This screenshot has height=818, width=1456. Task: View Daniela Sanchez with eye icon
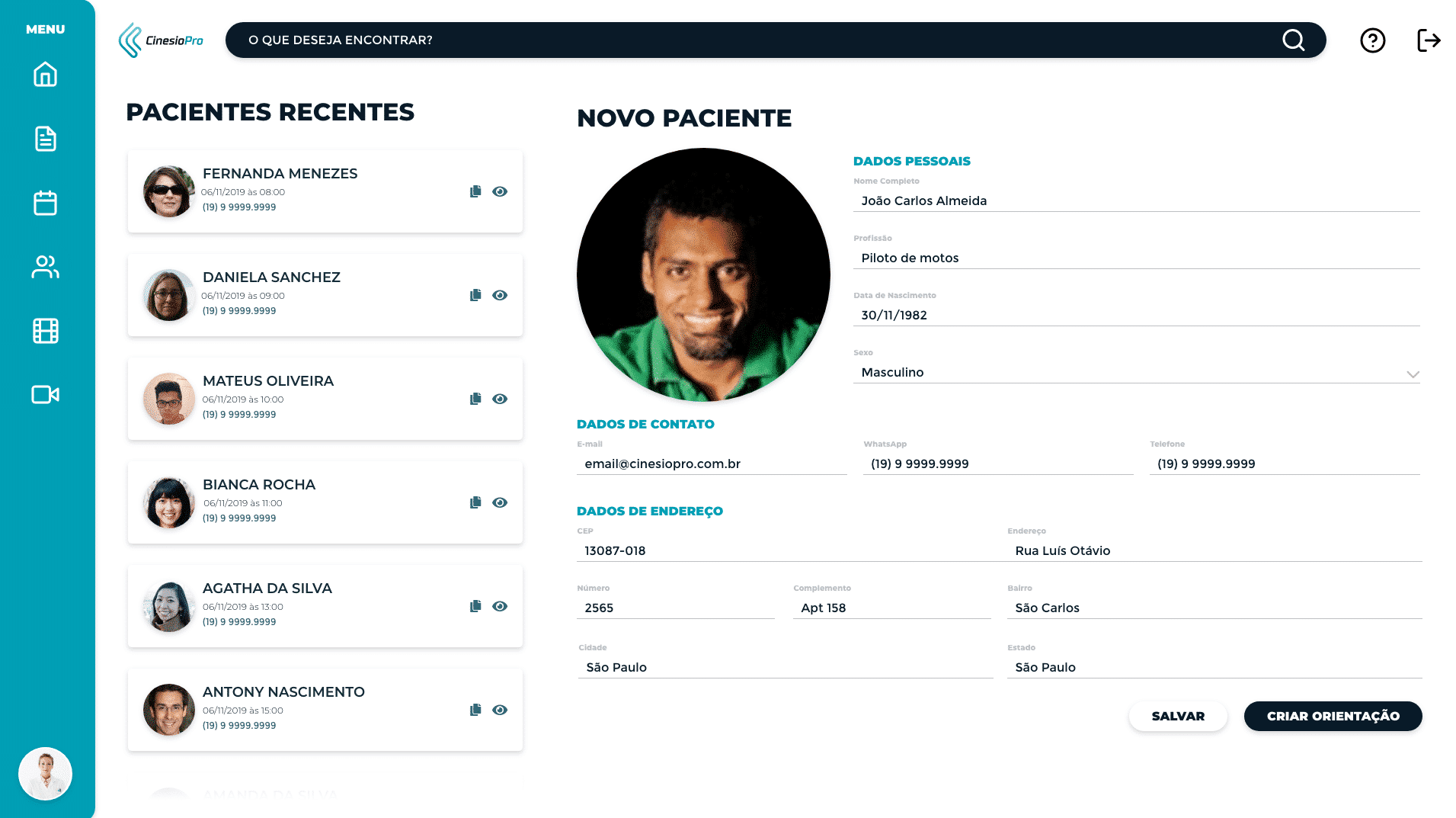(500, 295)
